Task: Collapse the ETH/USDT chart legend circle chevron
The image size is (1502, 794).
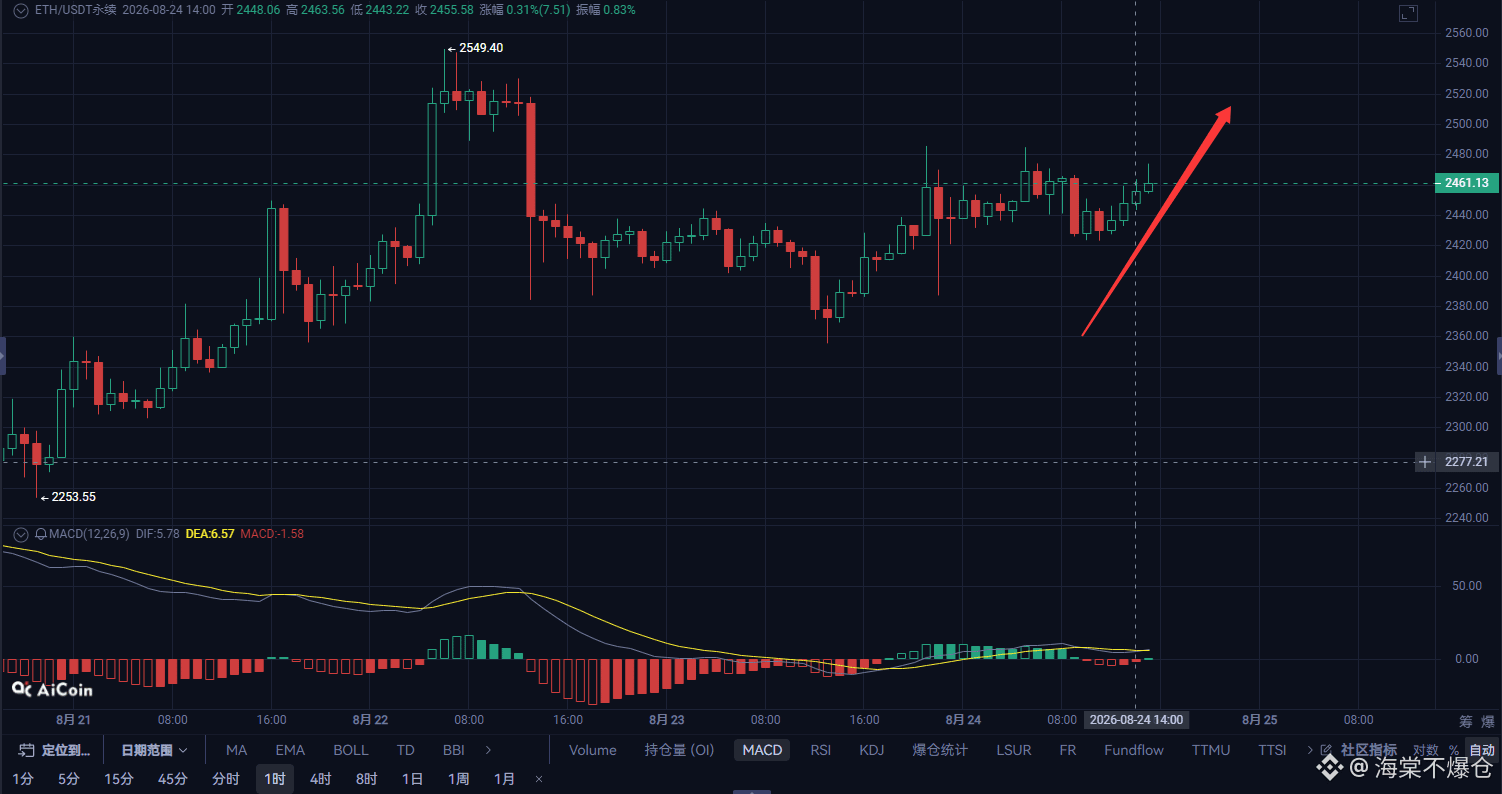Action: pyautogui.click(x=20, y=10)
